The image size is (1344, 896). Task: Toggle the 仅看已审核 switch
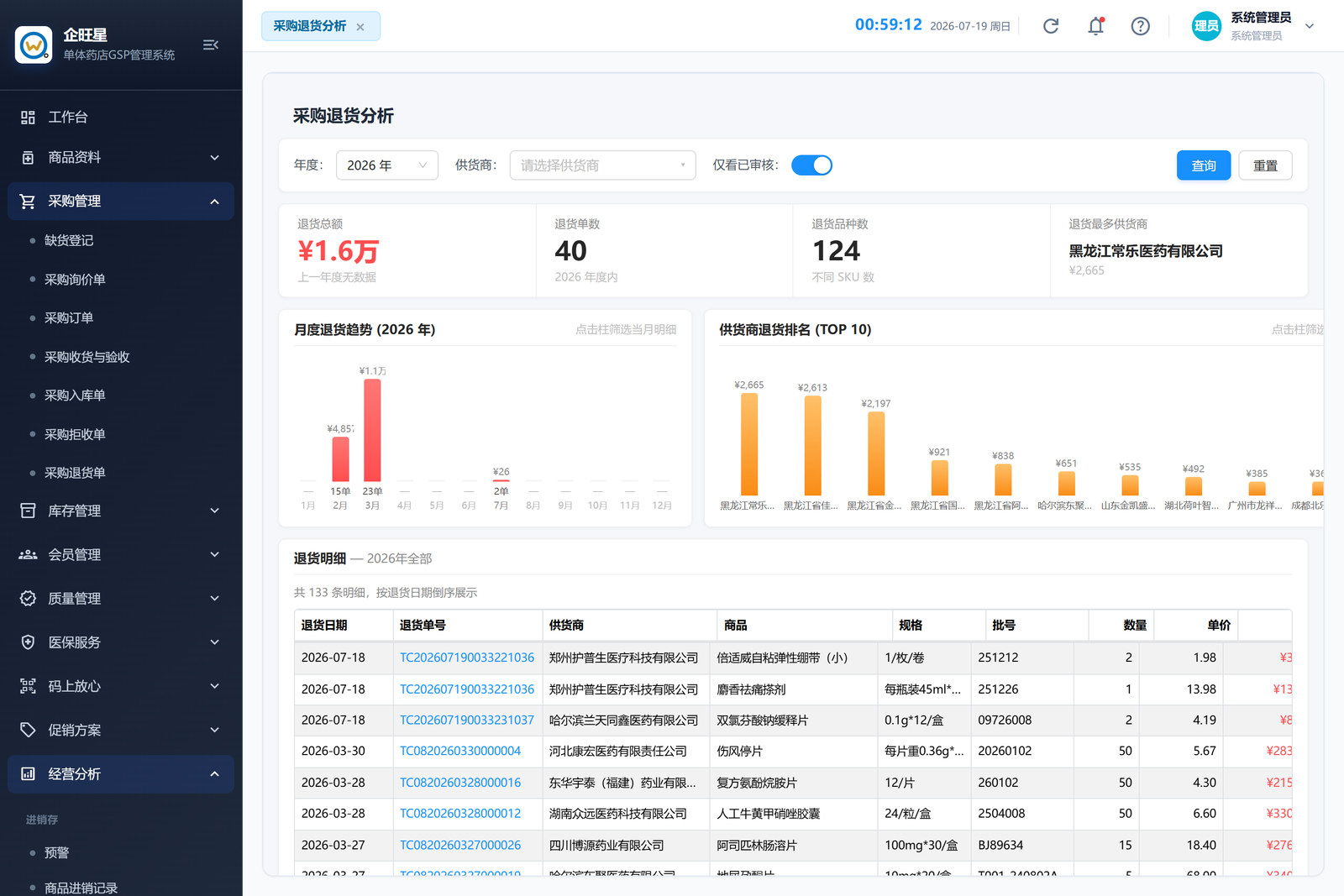point(811,165)
